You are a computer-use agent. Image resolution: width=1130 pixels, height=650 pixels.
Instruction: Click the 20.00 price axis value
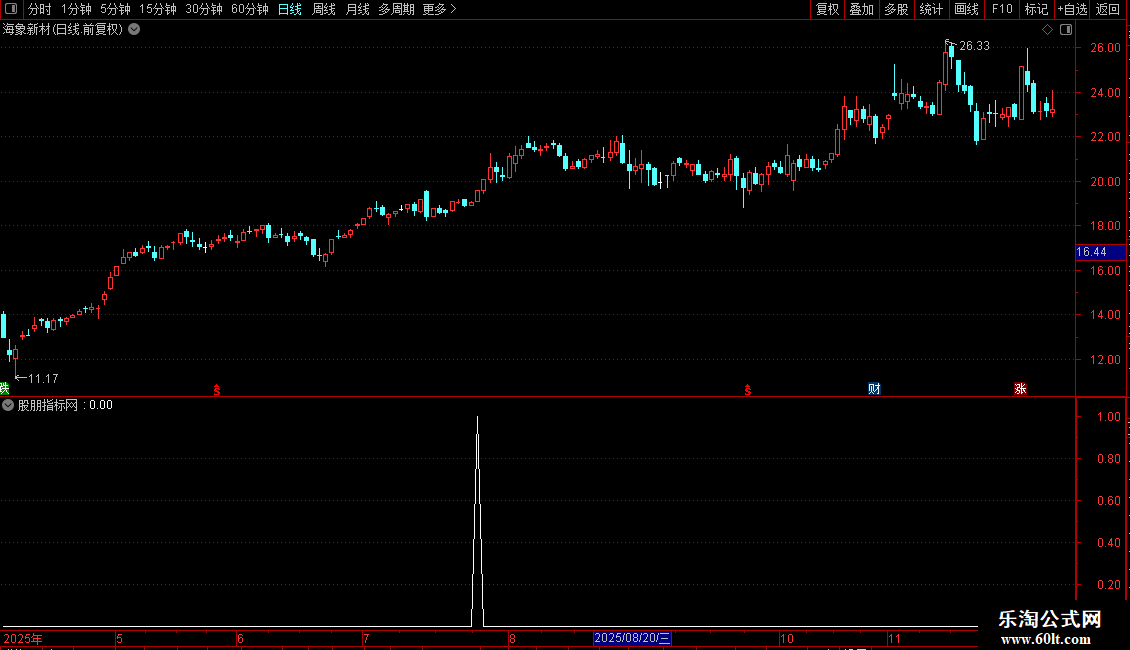point(1105,182)
